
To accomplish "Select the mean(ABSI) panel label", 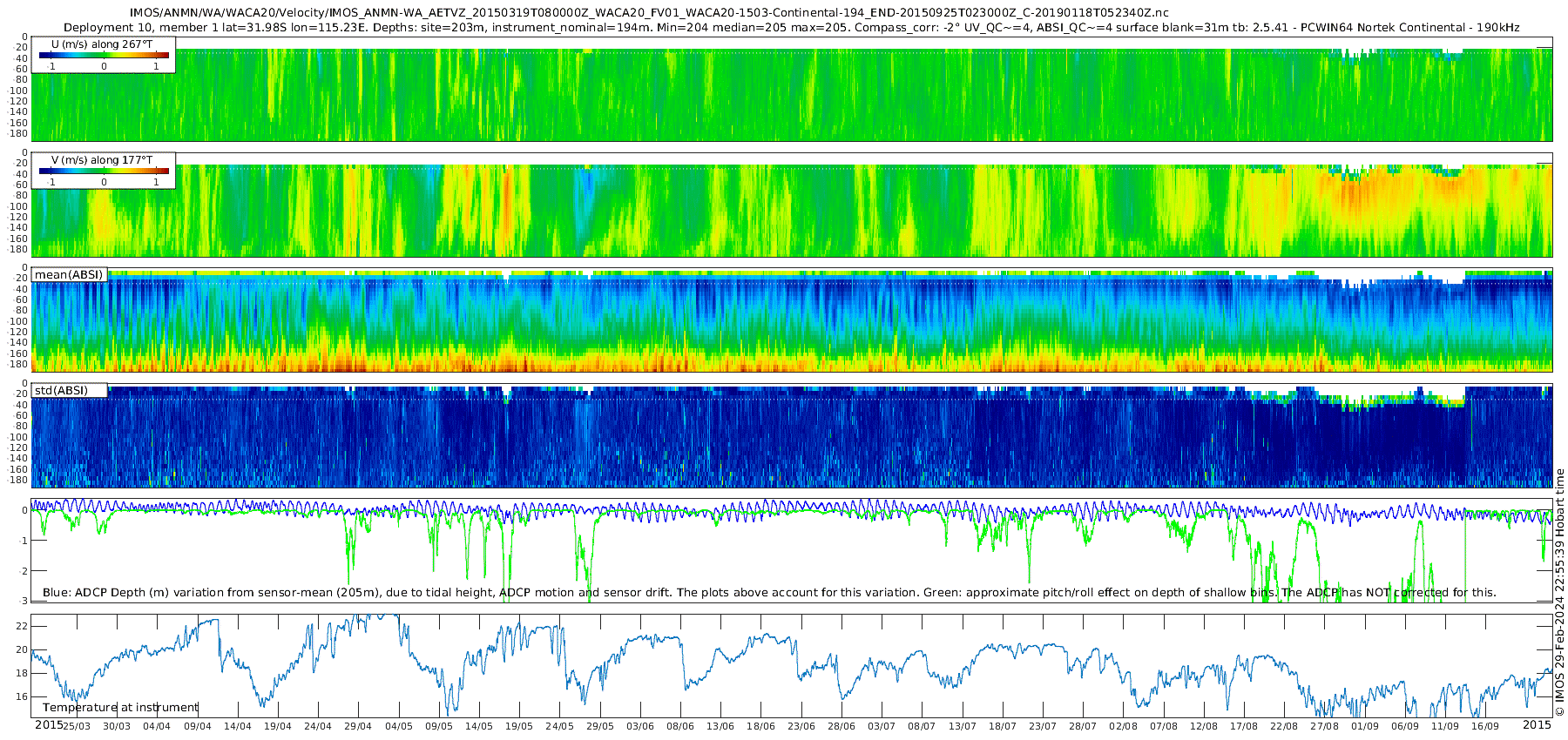I will [69, 274].
